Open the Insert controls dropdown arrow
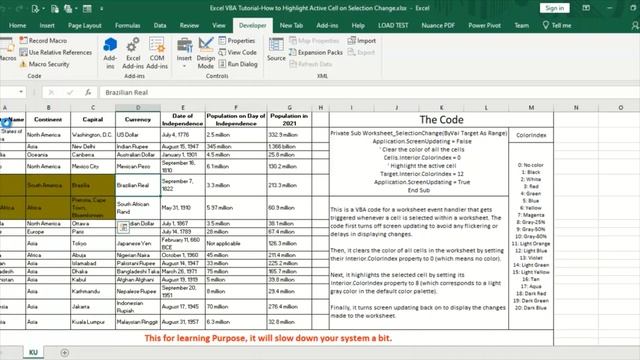Screen dimensions: 640x360 (184, 66)
